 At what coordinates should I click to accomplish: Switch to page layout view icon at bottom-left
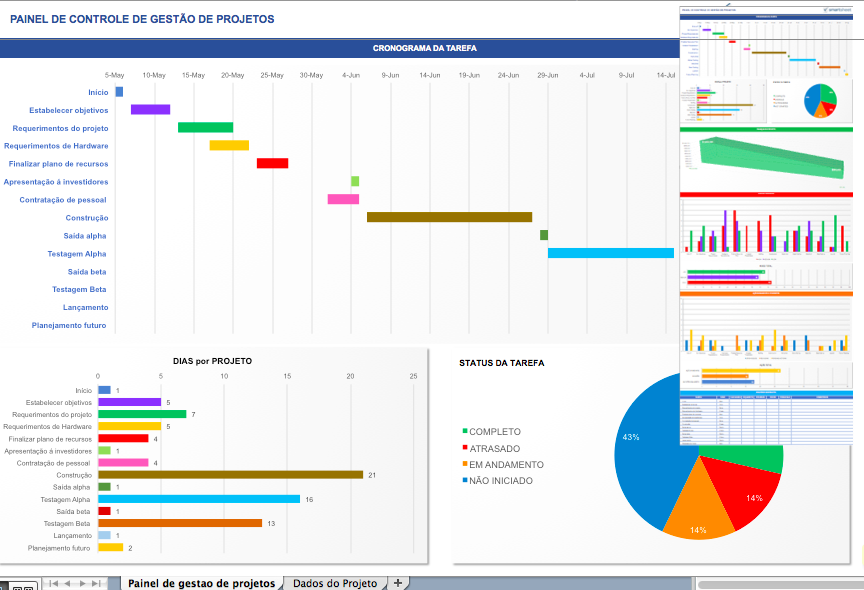point(22,585)
